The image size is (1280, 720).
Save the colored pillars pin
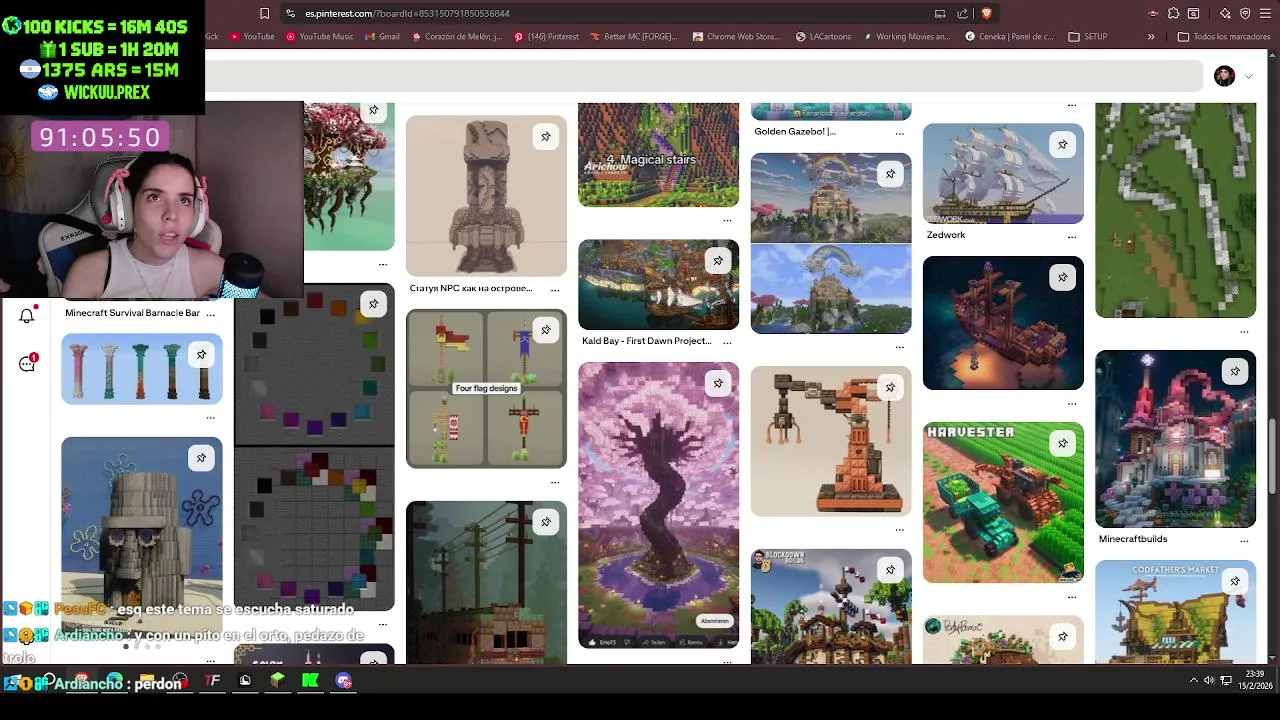pyautogui.click(x=201, y=355)
